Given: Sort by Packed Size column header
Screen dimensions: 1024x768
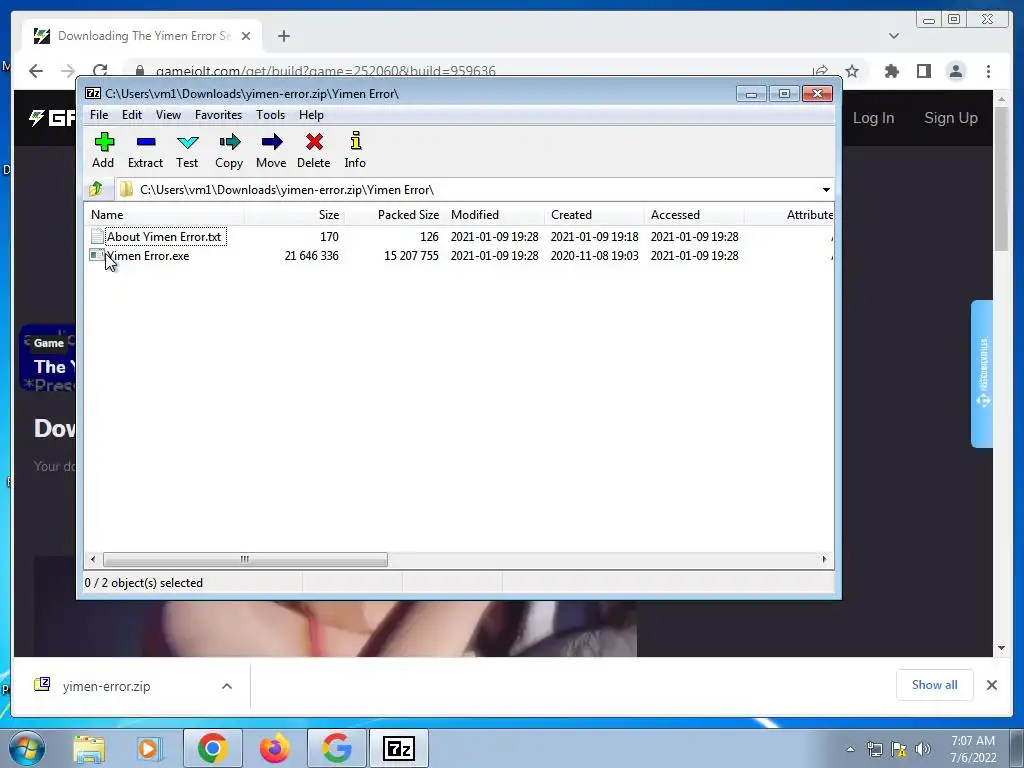Looking at the screenshot, I should click(x=394, y=215).
